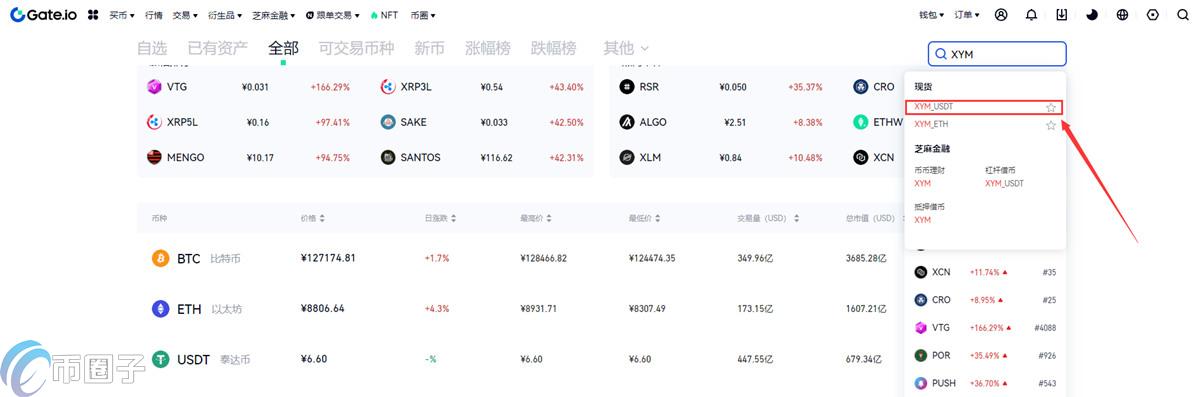Viewport: 1200px width, 397px height.
Task: Open the Gate.io logo home link
Action: tap(42, 15)
